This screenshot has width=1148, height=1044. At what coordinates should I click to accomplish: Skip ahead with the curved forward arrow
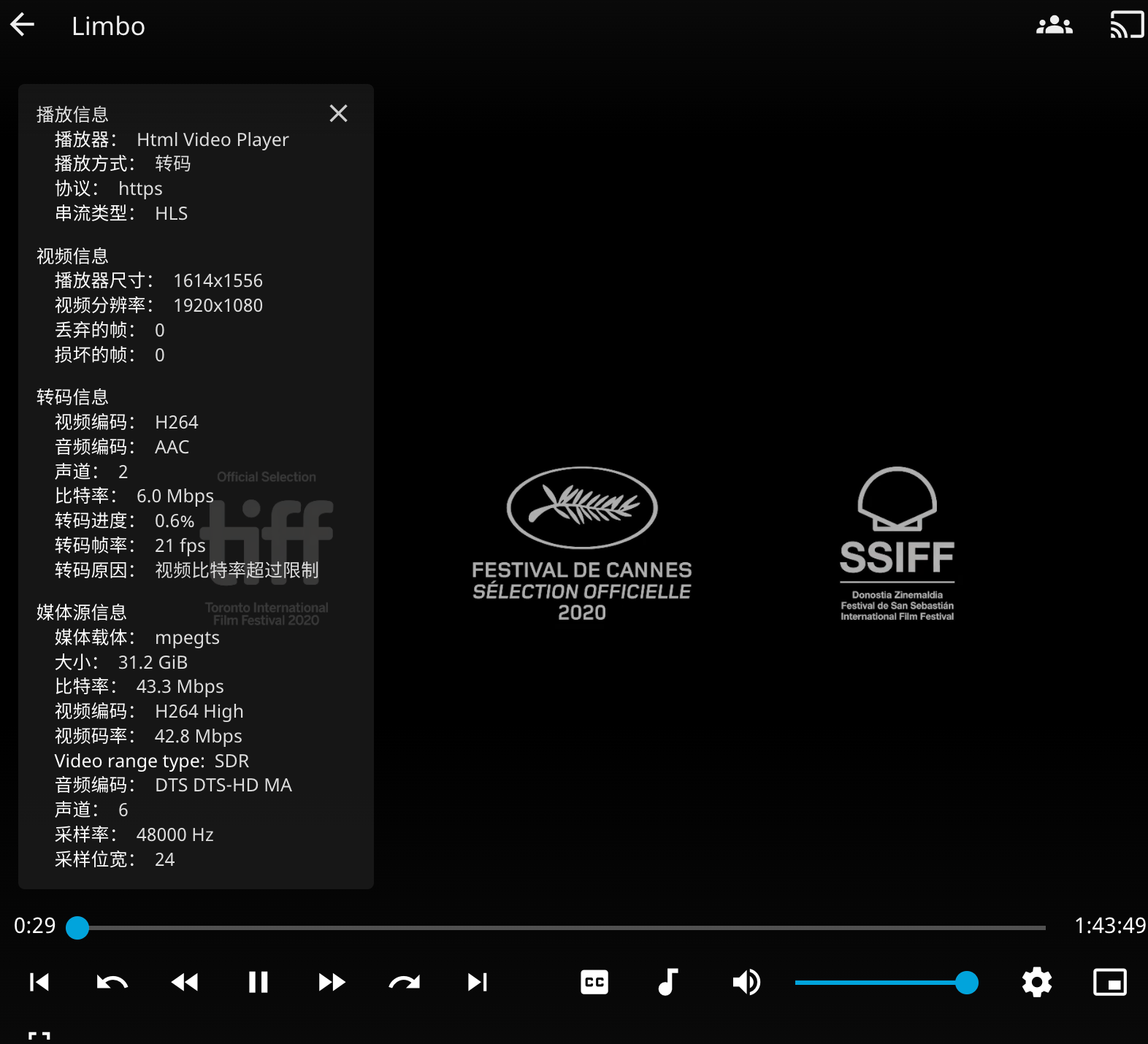click(x=405, y=982)
